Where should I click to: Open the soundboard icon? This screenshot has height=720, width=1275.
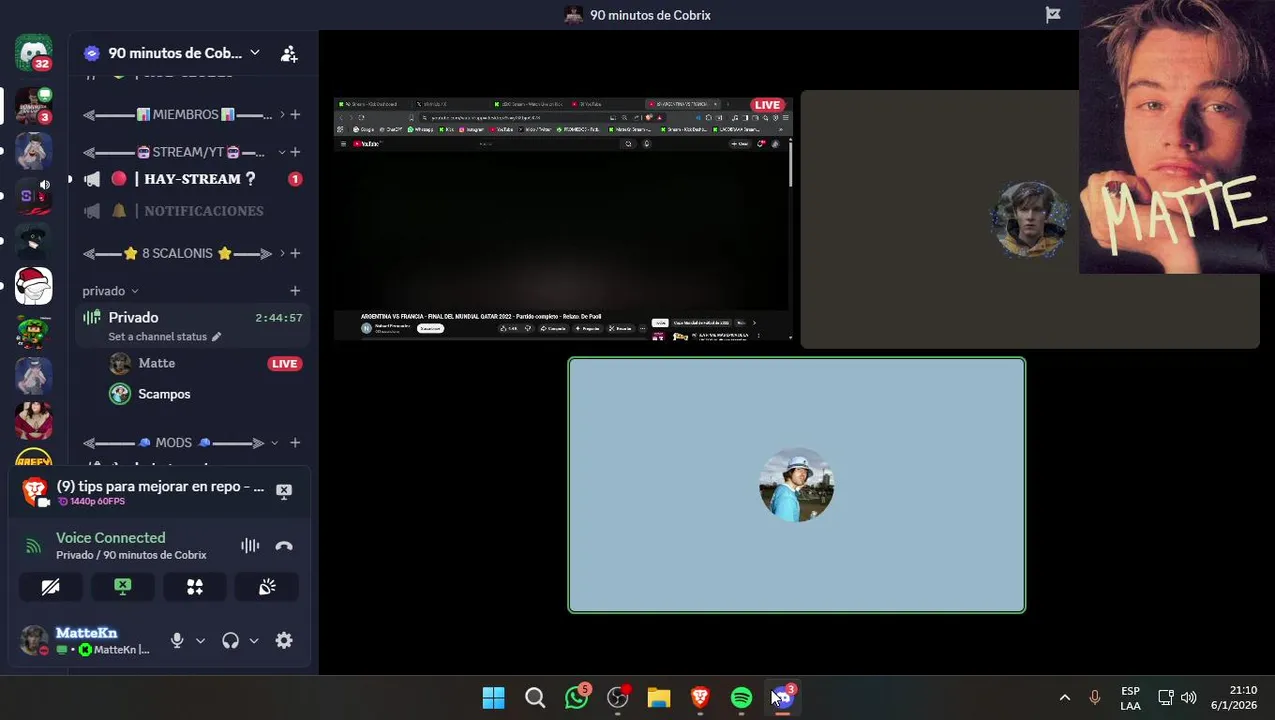pyautogui.click(x=267, y=587)
